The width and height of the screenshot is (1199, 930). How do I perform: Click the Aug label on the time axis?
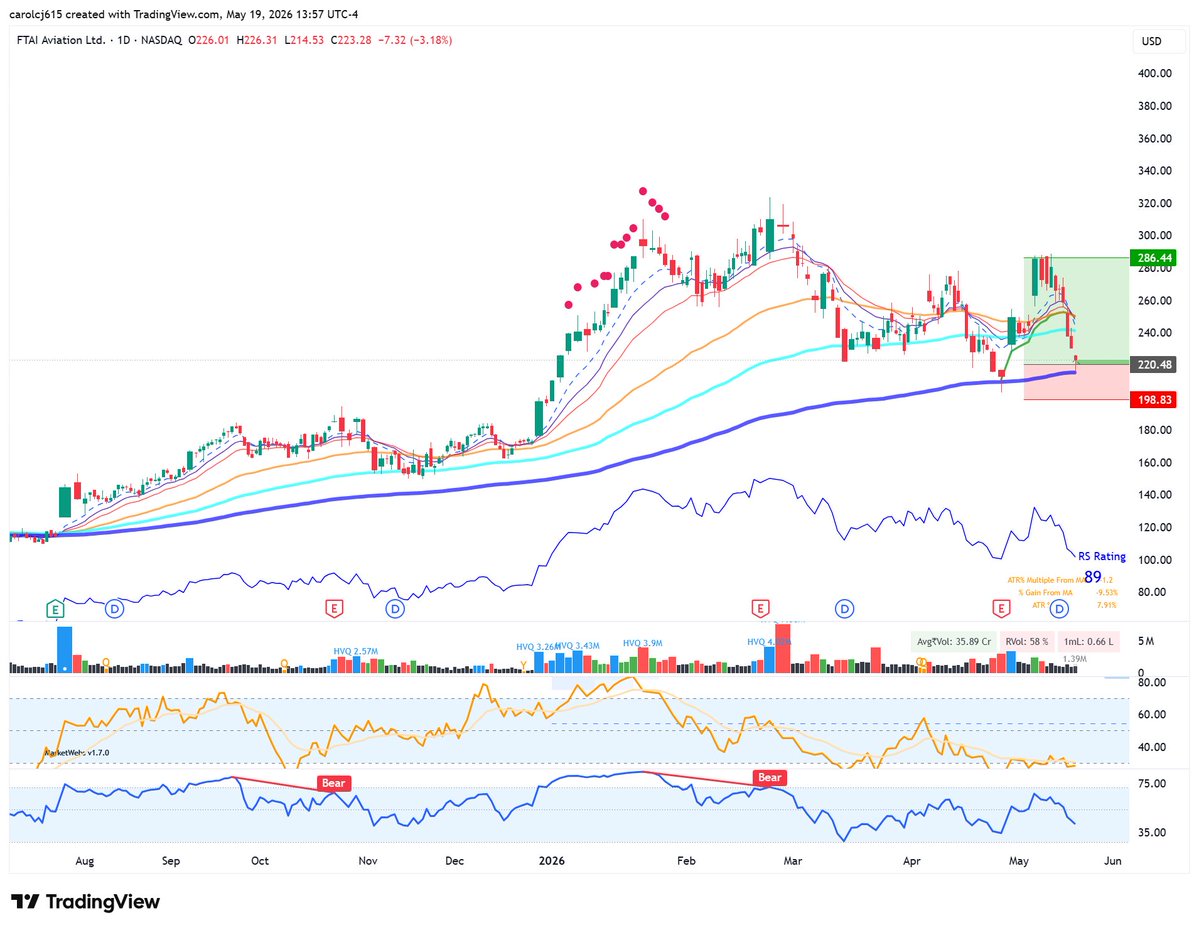pos(85,861)
